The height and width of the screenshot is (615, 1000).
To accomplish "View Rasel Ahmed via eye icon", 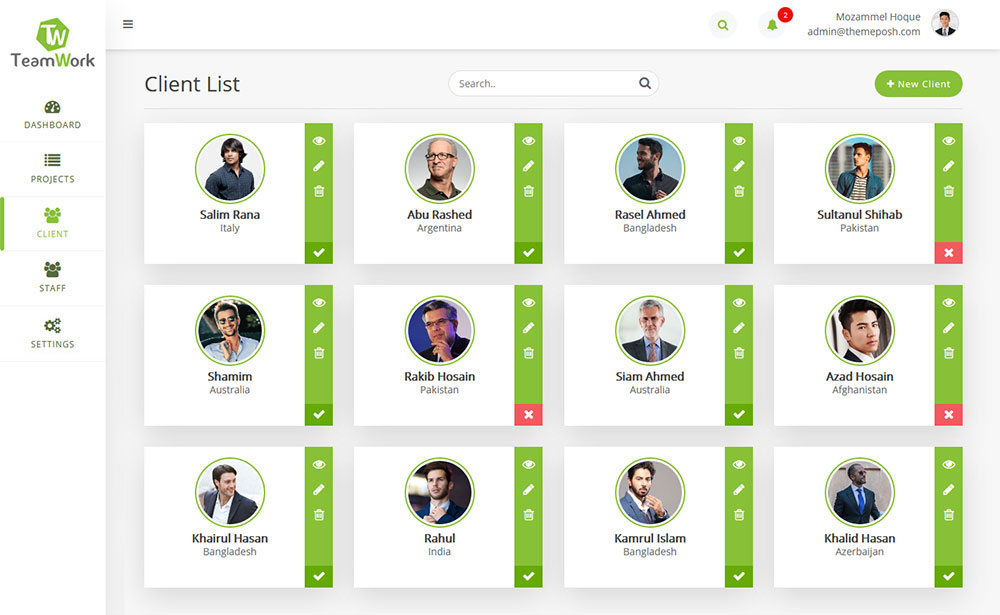I will click(x=739, y=141).
